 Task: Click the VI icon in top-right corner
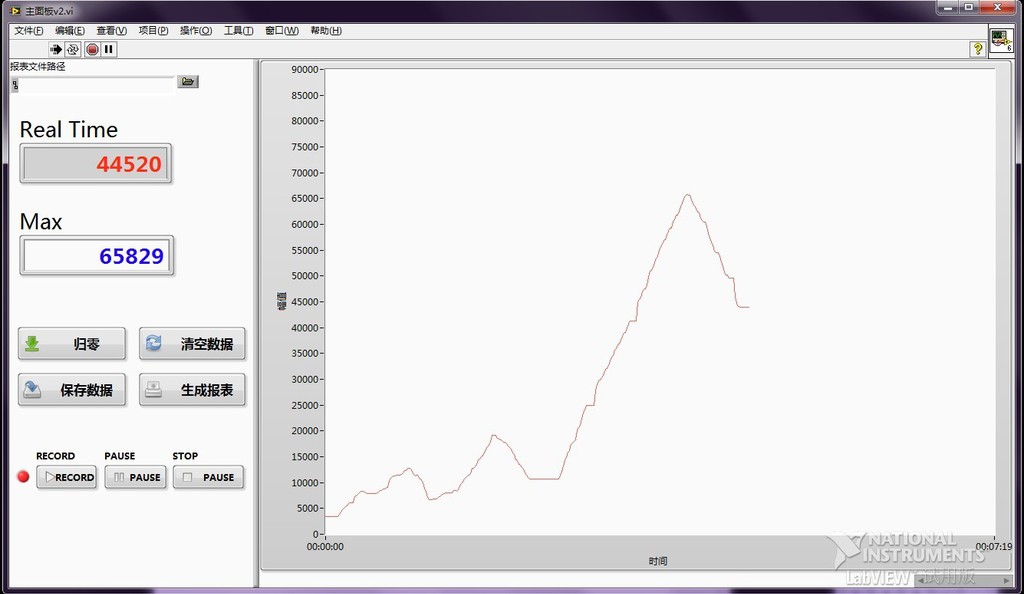1001,40
